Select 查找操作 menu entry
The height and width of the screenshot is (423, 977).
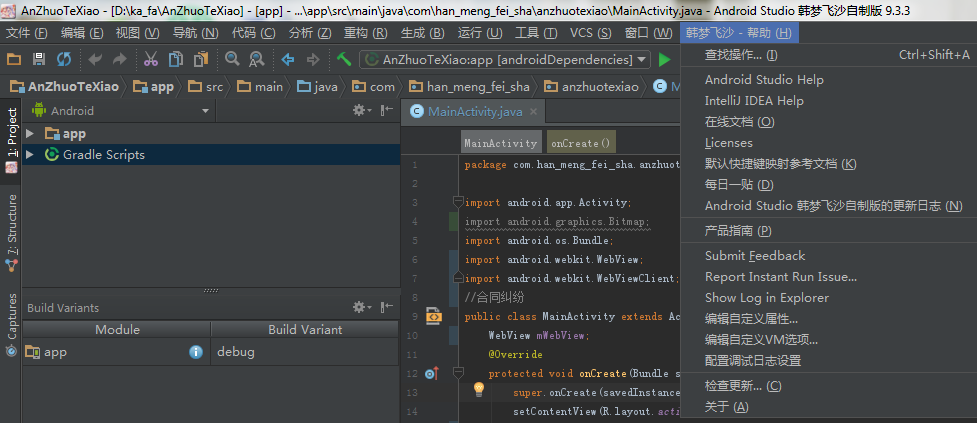click(829, 55)
